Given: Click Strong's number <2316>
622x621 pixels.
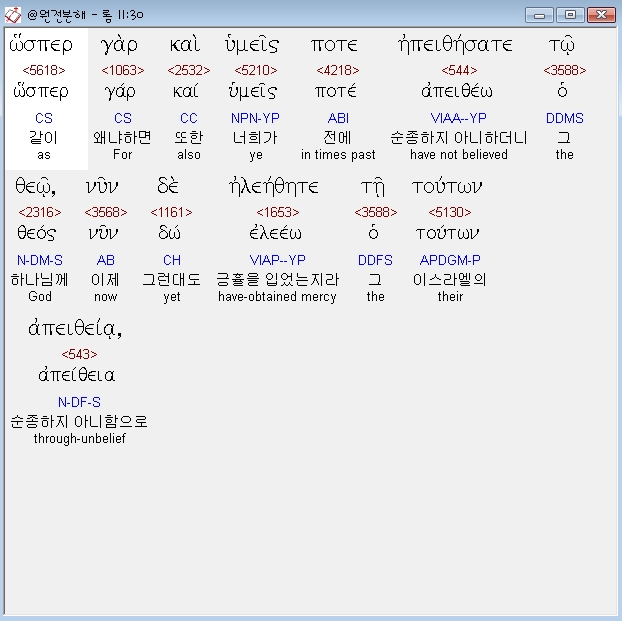Looking at the screenshot, I should pyautogui.click(x=40, y=212).
